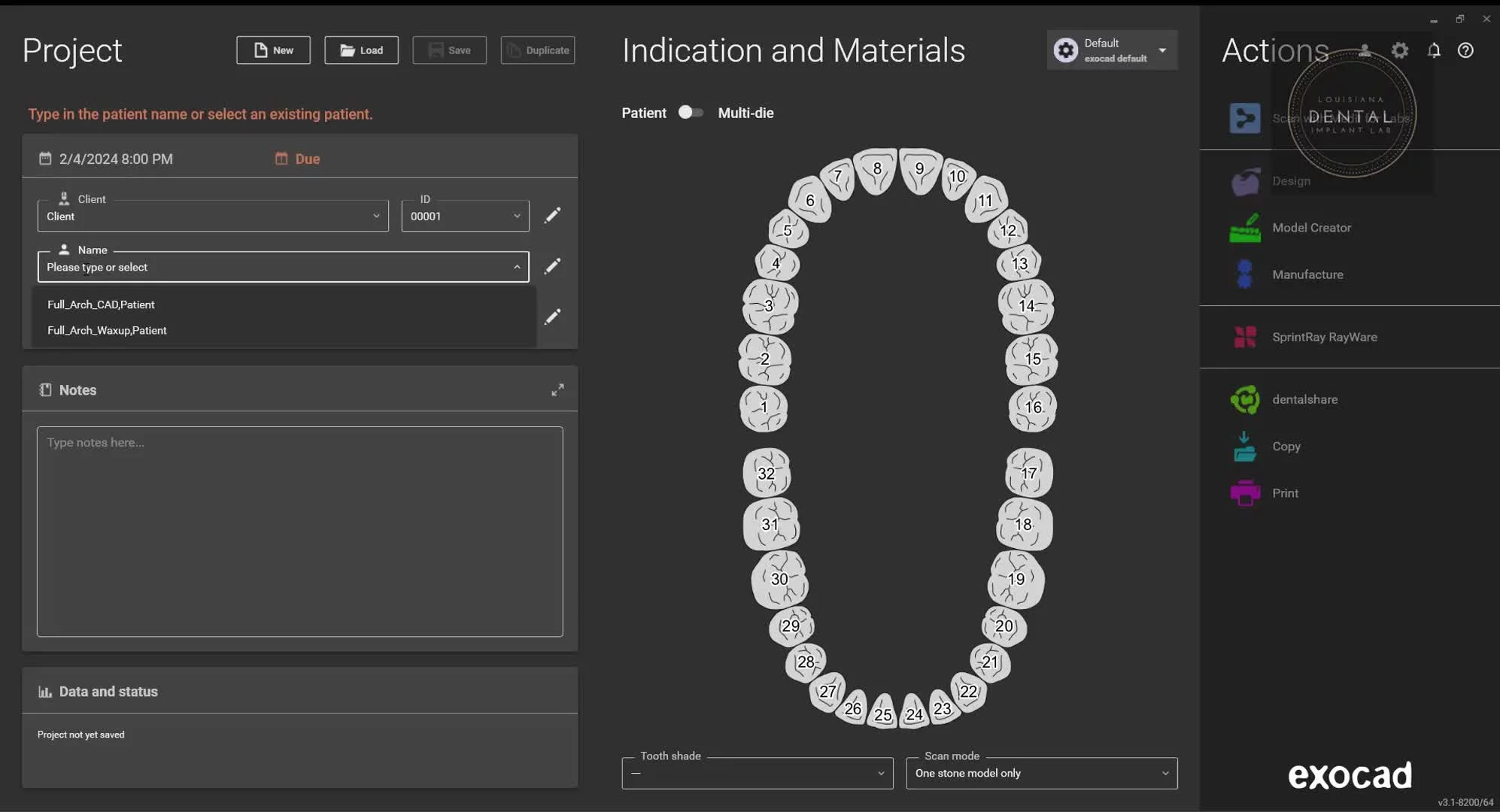Image resolution: width=1500 pixels, height=812 pixels.
Task: Select tooth 11 on the chart
Action: pos(985,200)
